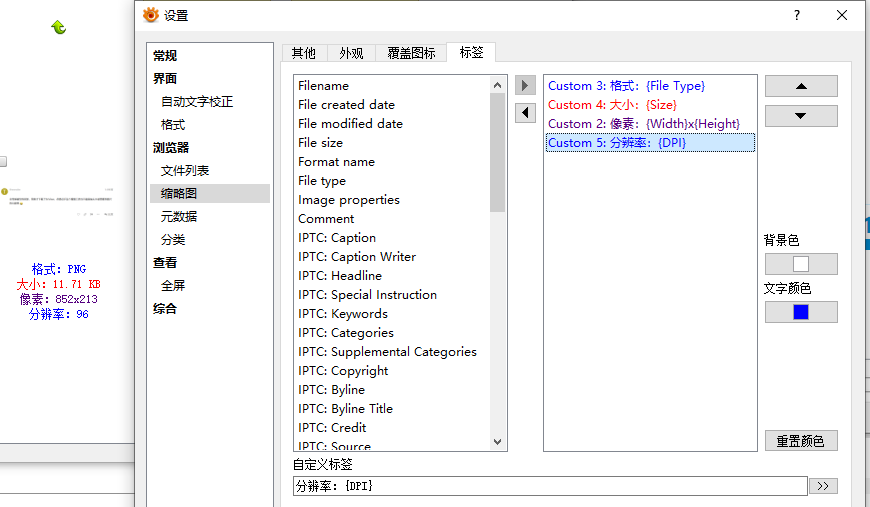Open the 覆盖图标 tab
The width and height of the screenshot is (870, 507).
point(411,53)
